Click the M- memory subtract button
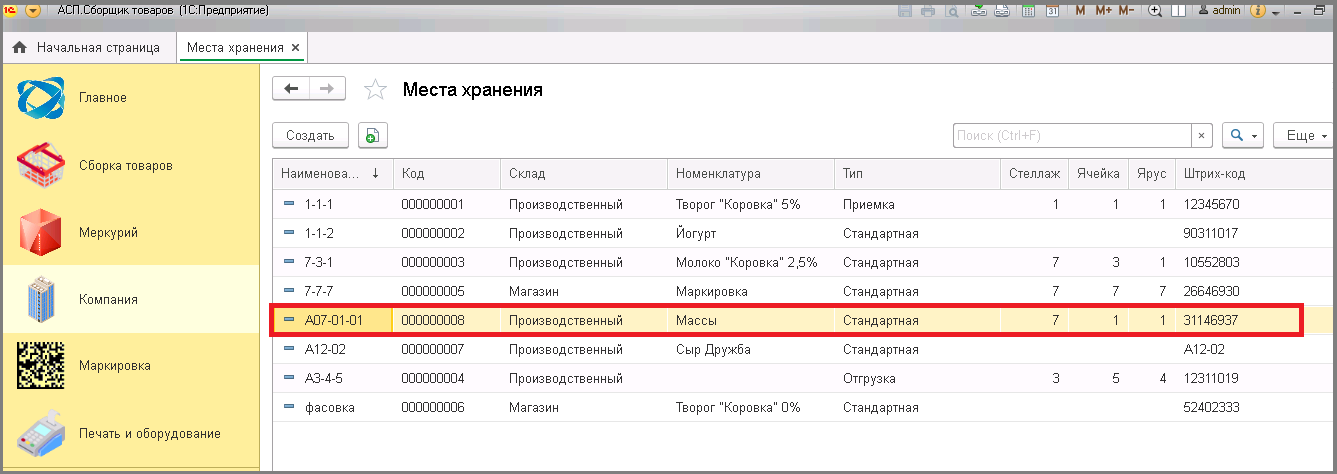 tap(1126, 11)
